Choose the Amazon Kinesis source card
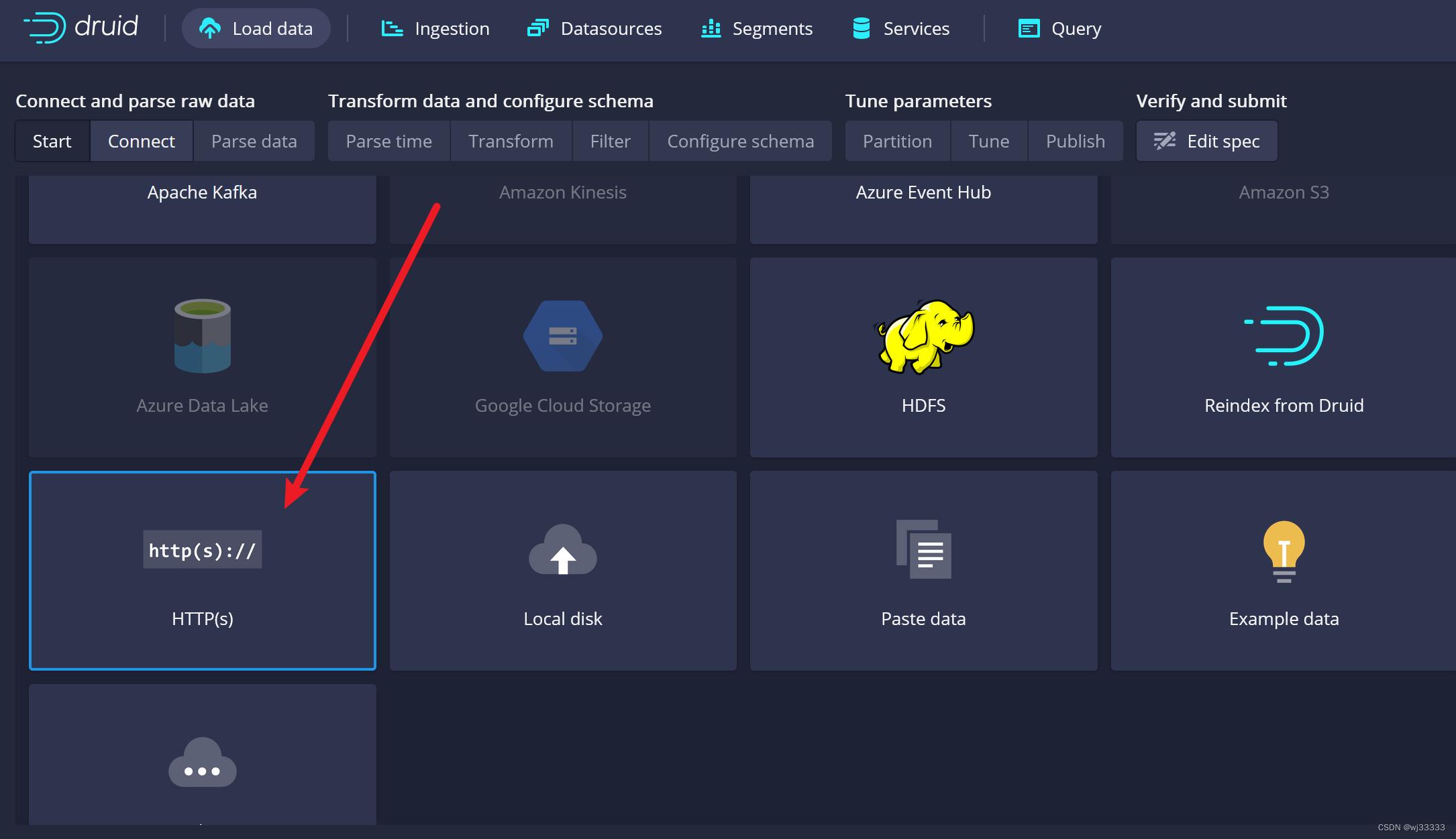The height and width of the screenshot is (839, 1456). click(563, 209)
